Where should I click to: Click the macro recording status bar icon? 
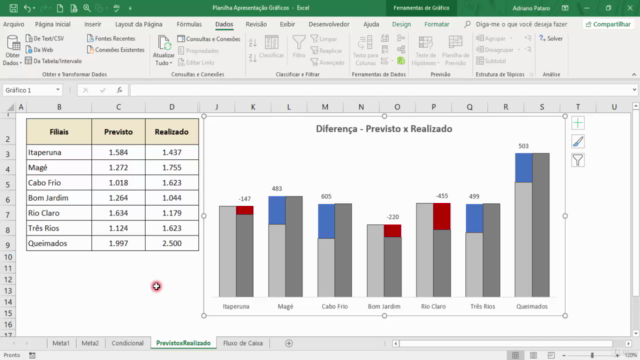click(x=32, y=355)
